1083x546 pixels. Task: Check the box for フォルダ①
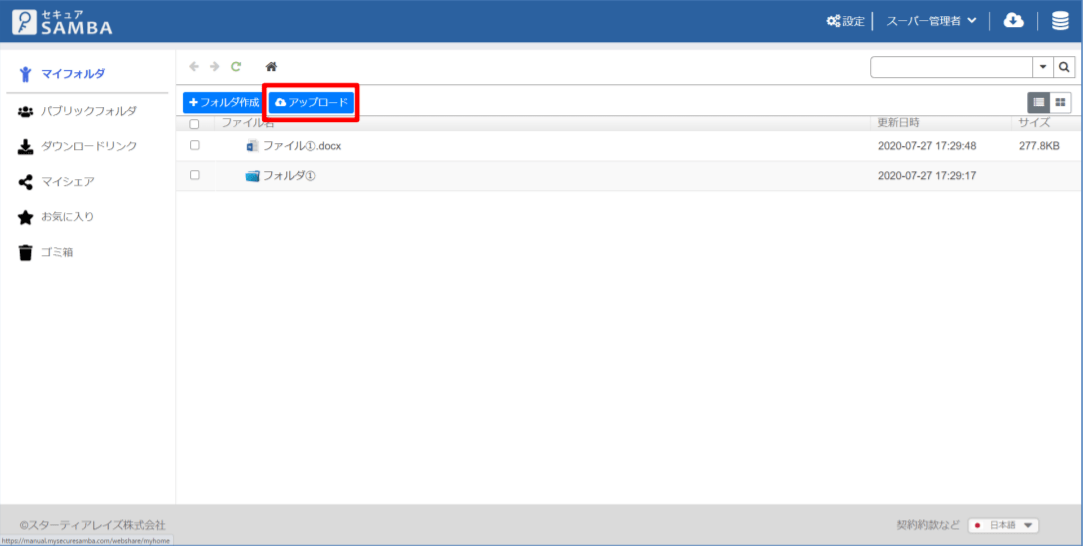point(194,175)
